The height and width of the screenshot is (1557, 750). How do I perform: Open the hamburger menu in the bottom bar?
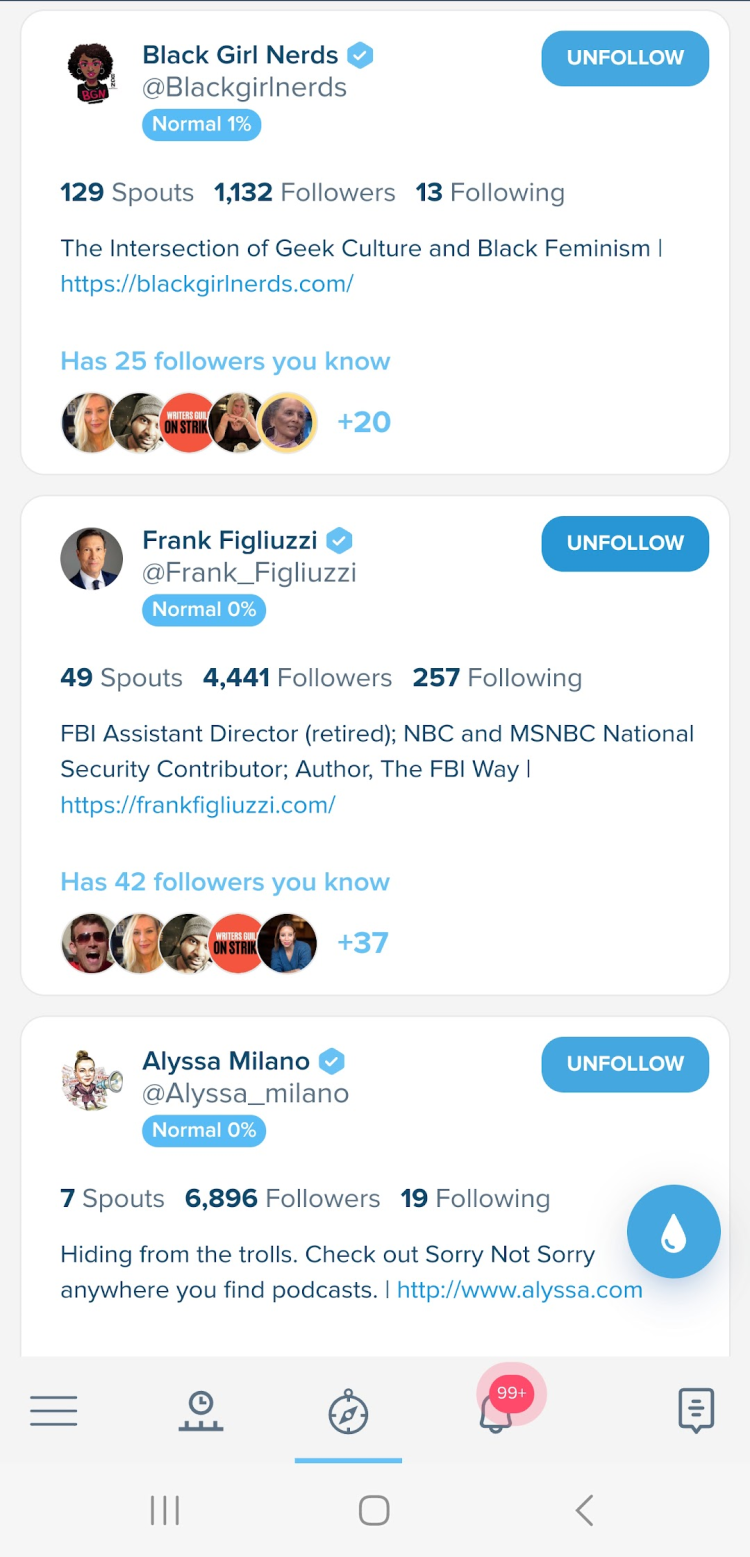(x=54, y=1411)
